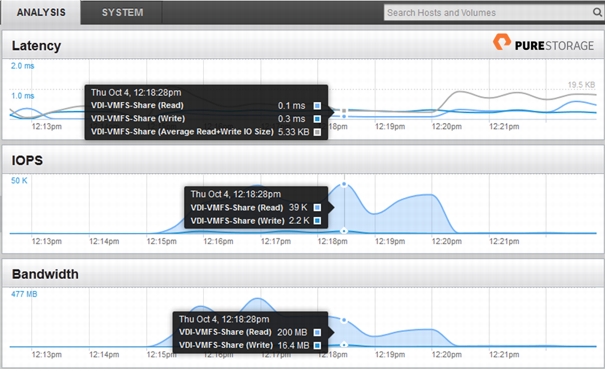Click the 19.5 KB axis label

click(581, 85)
